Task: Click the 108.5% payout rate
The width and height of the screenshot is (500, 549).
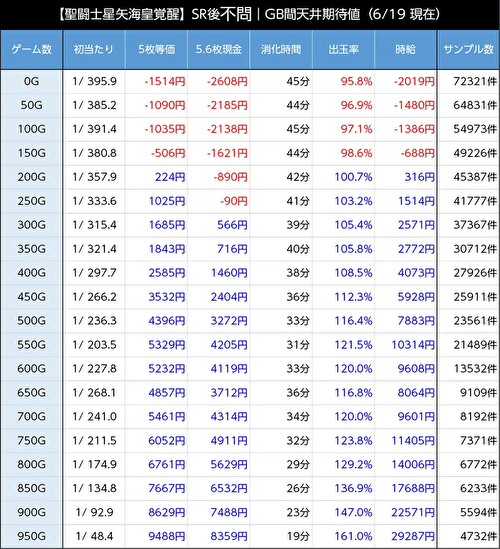Action: pyautogui.click(x=353, y=273)
